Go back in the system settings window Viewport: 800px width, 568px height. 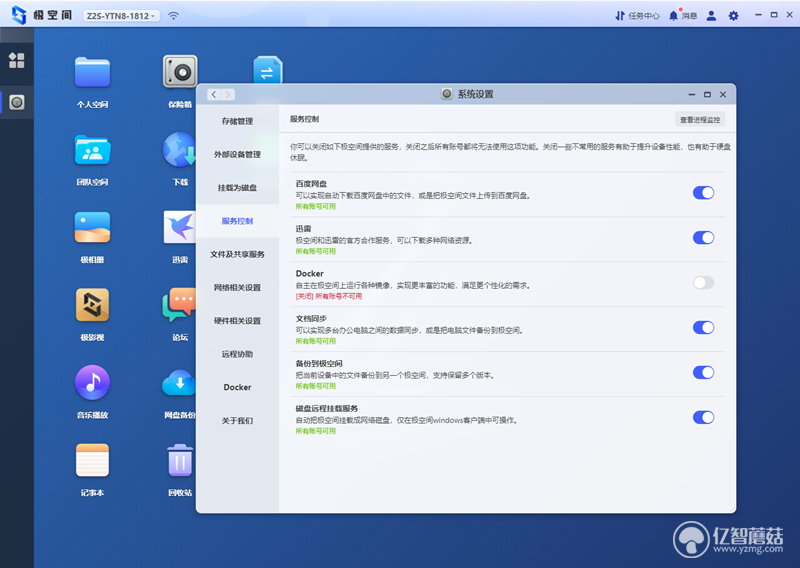tap(214, 94)
